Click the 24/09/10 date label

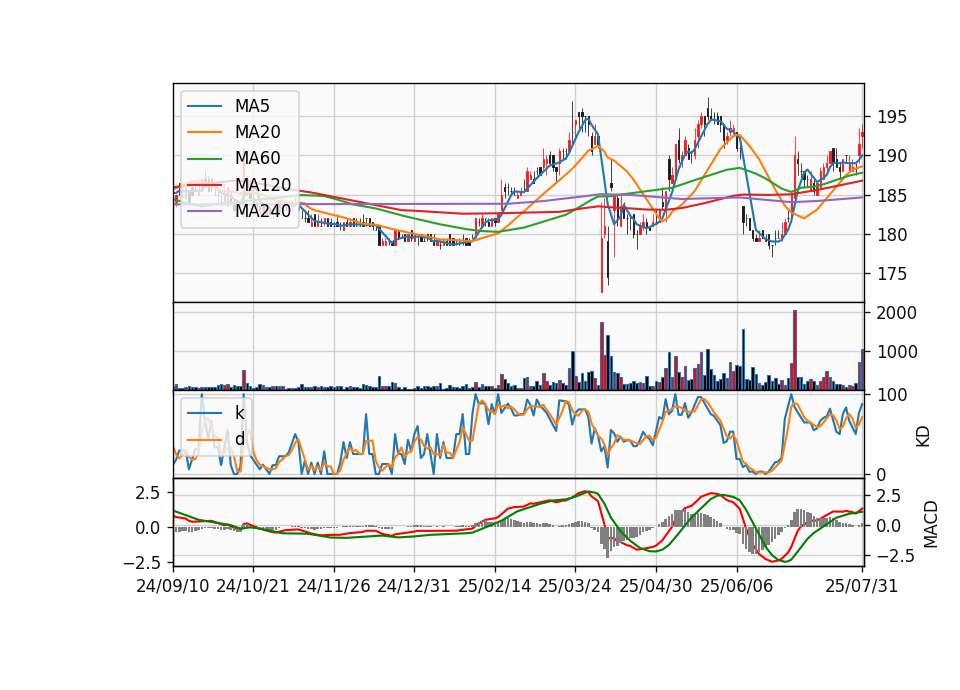click(x=173, y=586)
